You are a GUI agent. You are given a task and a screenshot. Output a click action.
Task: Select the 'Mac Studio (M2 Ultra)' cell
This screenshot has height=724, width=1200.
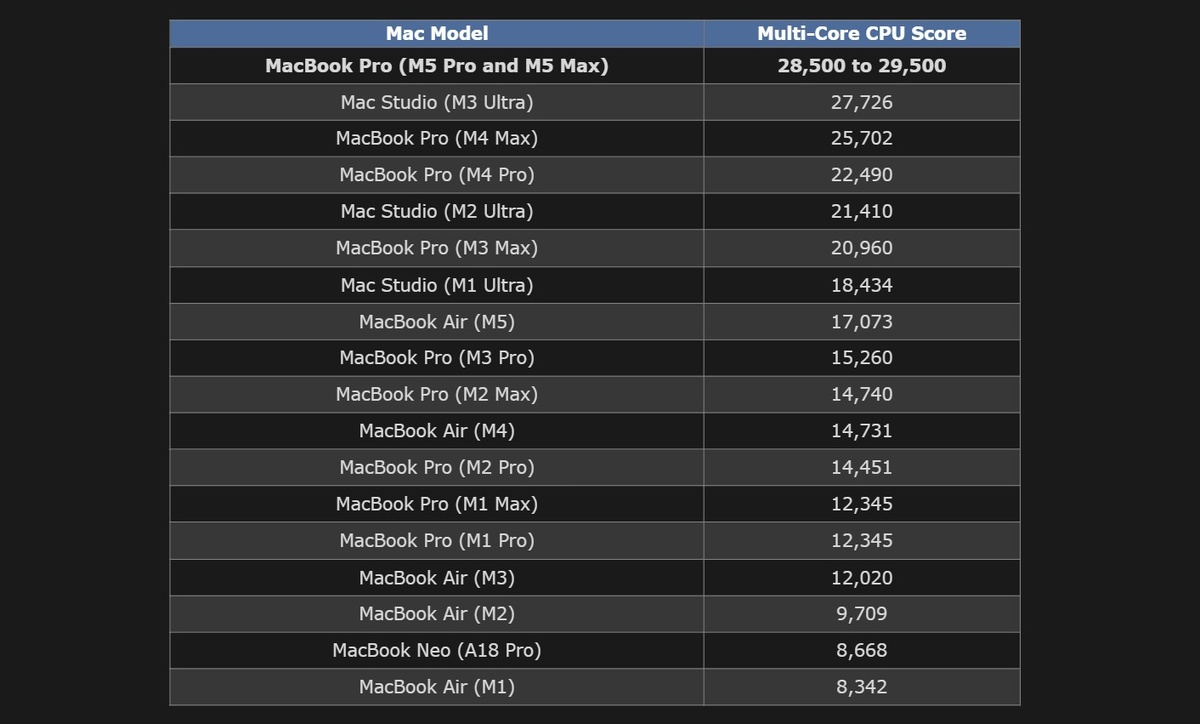pyautogui.click(x=437, y=211)
